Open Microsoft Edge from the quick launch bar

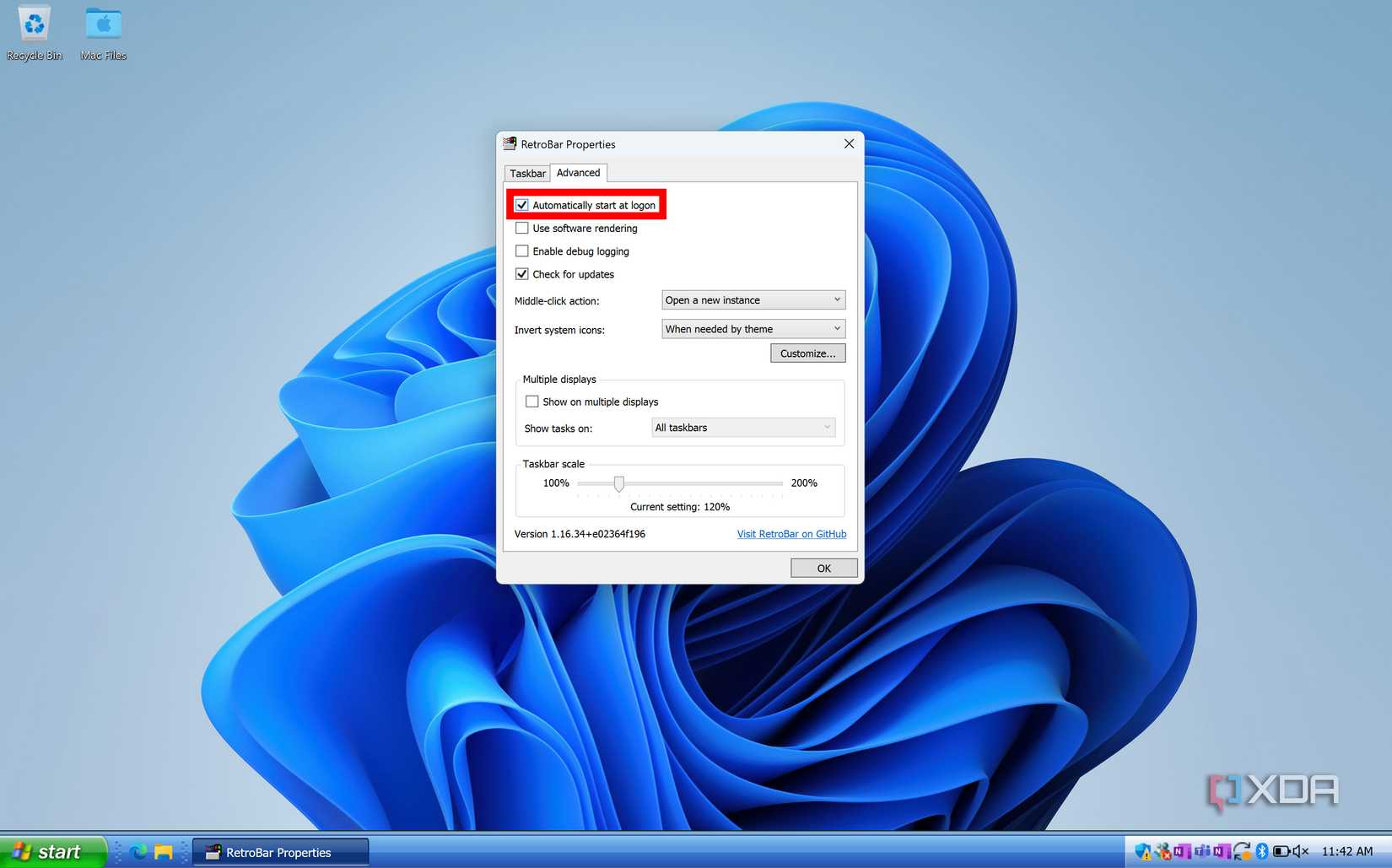[x=139, y=852]
